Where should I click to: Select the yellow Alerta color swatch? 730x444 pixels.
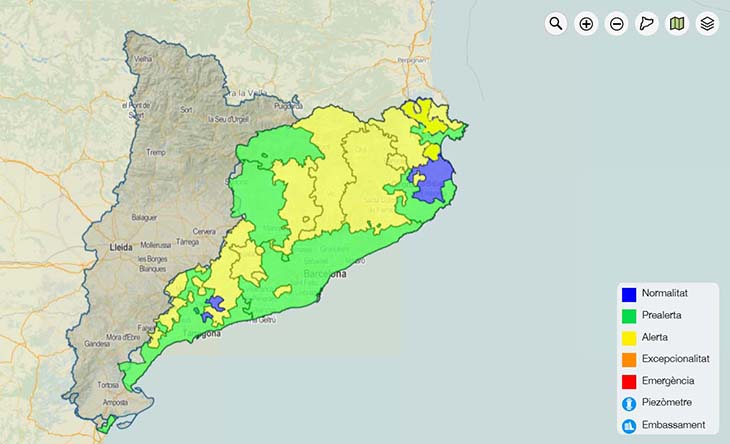click(x=629, y=338)
